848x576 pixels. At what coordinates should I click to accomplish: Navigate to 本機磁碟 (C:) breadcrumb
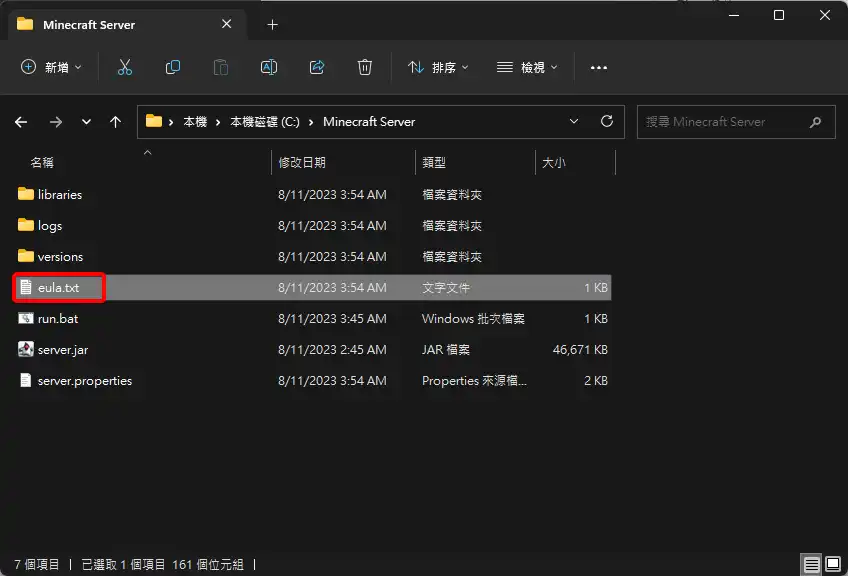pos(265,122)
